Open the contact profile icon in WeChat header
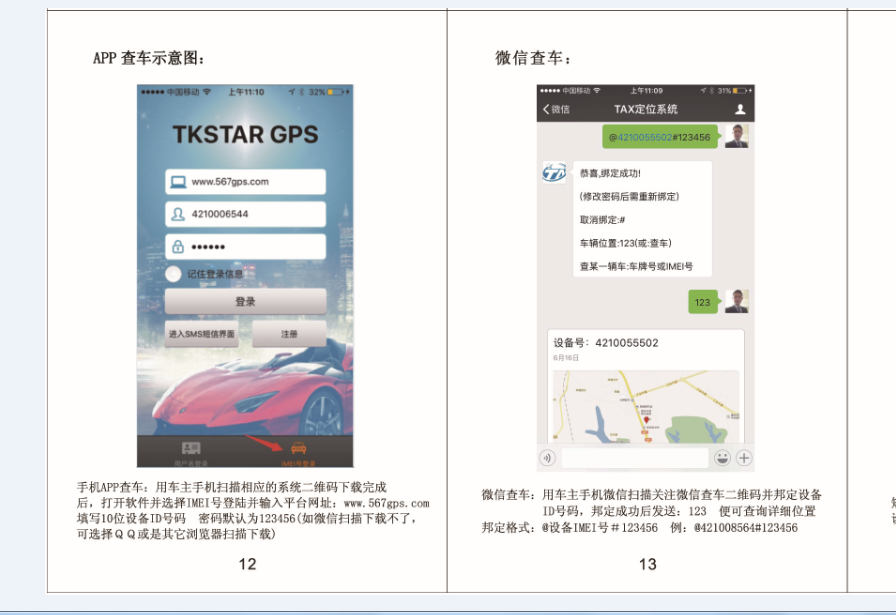896x615 pixels. point(740,109)
